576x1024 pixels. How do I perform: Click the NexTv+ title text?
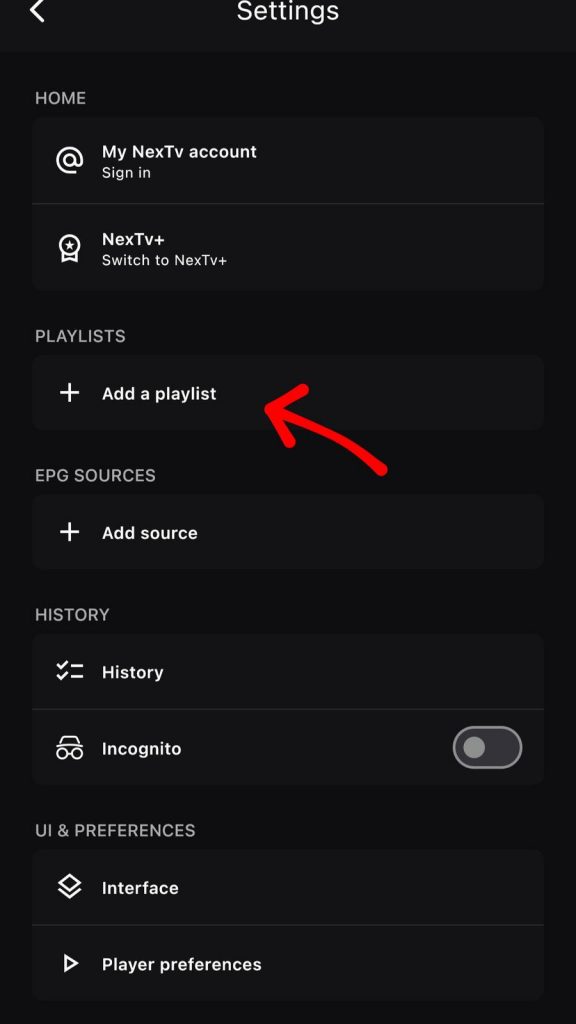pos(133,239)
